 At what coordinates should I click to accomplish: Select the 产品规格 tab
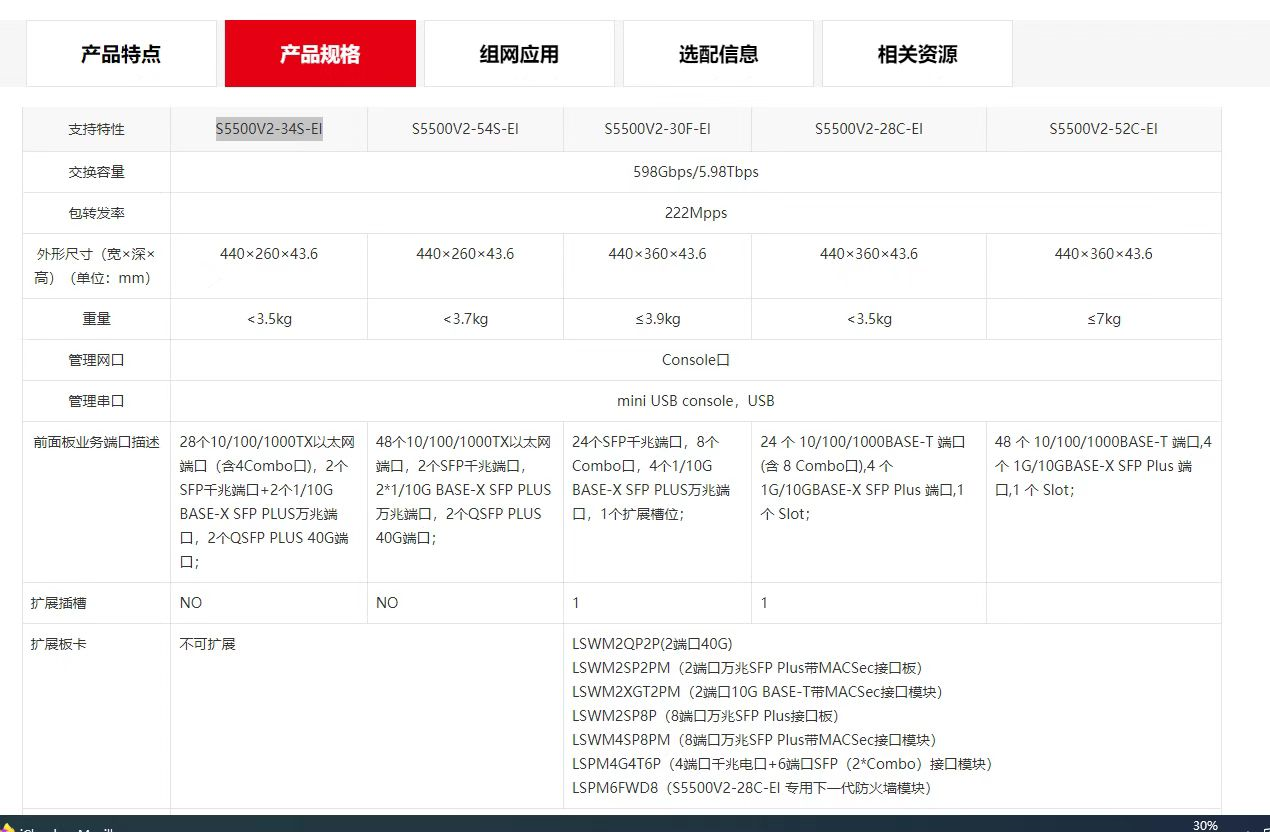(x=320, y=54)
